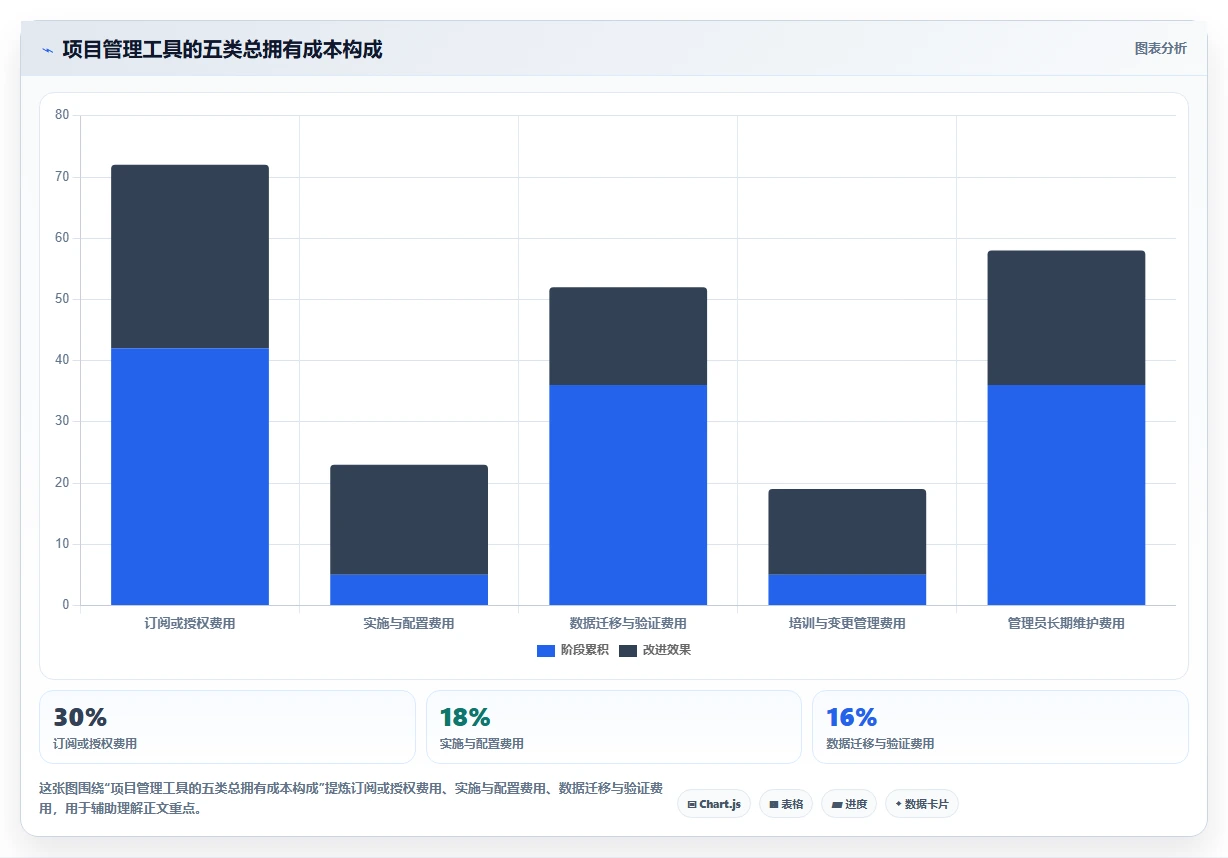The width and height of the screenshot is (1228, 858).
Task: Select the Chart.js tag chip
Action: tap(714, 804)
